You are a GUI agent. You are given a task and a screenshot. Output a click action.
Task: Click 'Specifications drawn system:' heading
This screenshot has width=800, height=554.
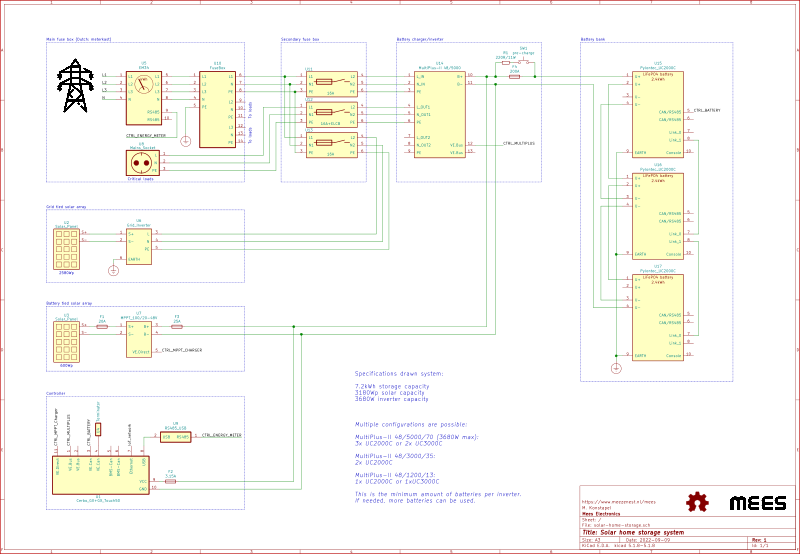399,374
